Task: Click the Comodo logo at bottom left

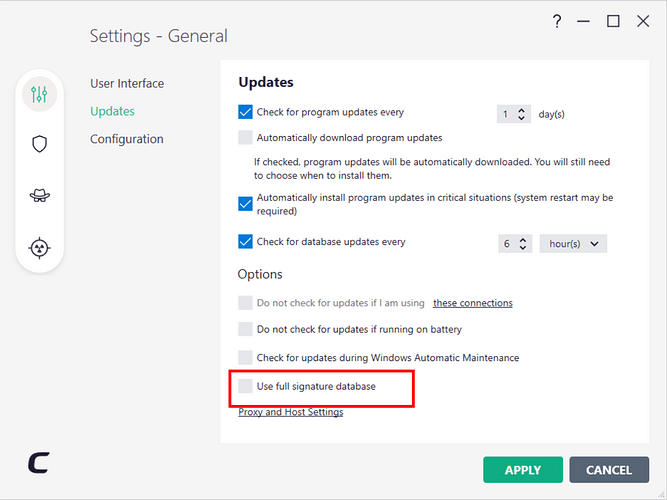Action: [39, 463]
